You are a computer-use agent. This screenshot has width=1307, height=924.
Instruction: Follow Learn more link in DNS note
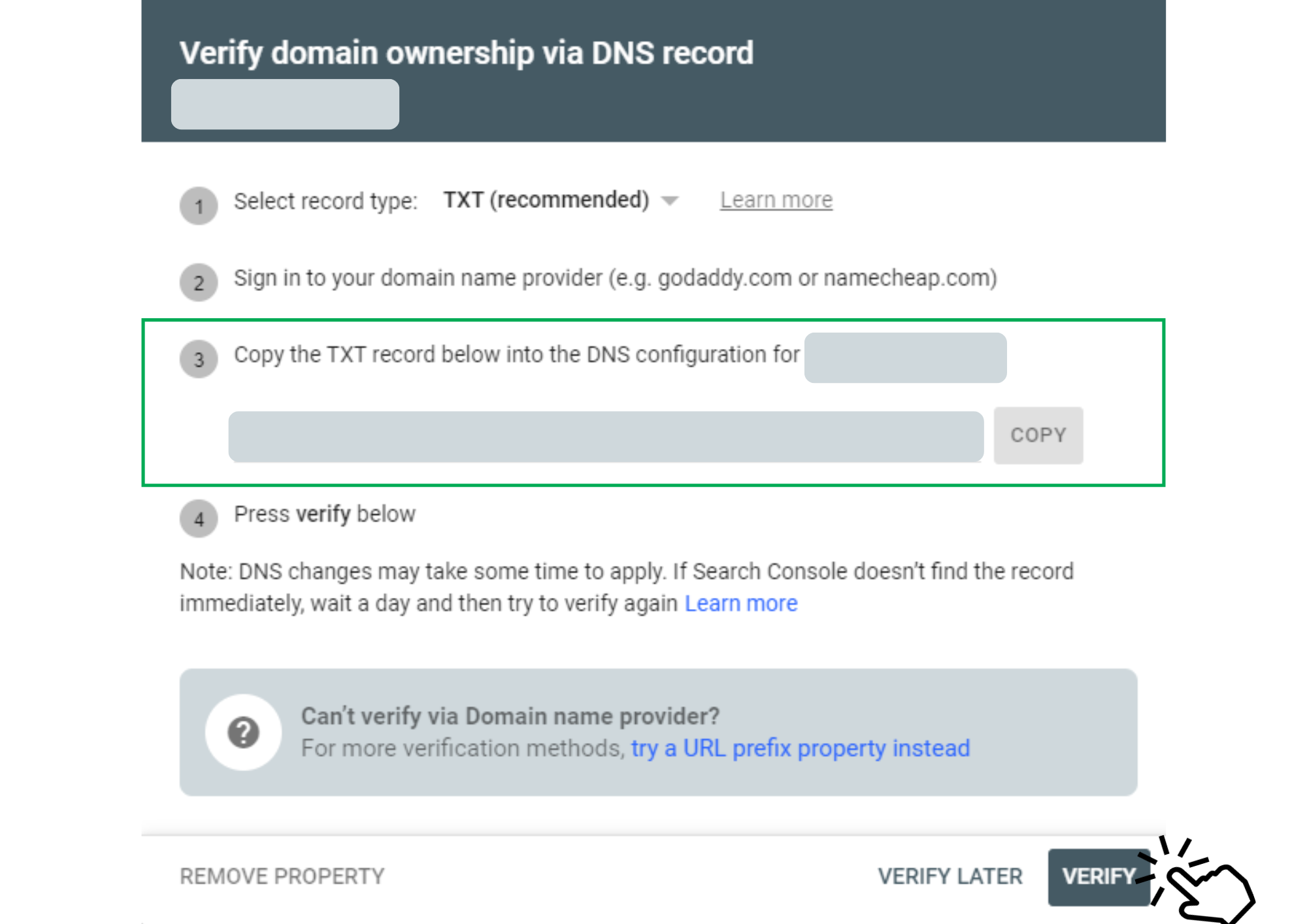pos(740,603)
